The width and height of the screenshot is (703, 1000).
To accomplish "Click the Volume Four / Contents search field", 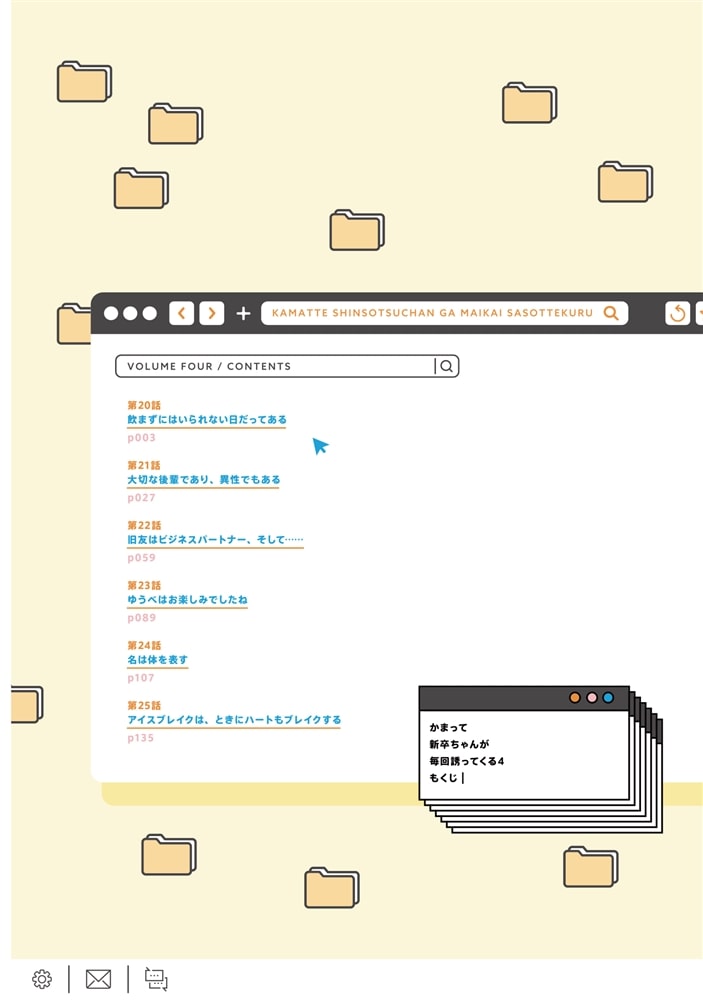I will tap(275, 366).
